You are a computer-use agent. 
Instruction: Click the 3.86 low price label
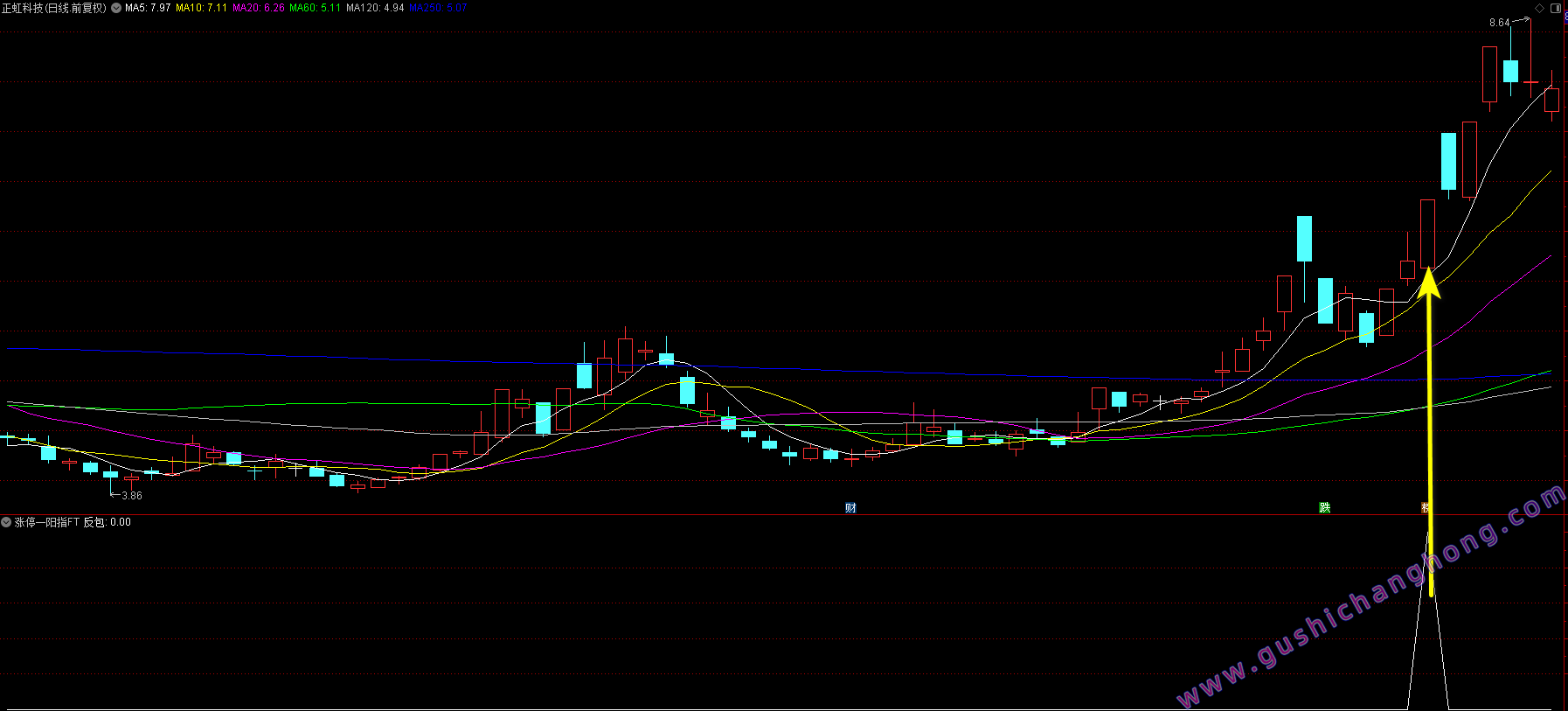tap(132, 496)
